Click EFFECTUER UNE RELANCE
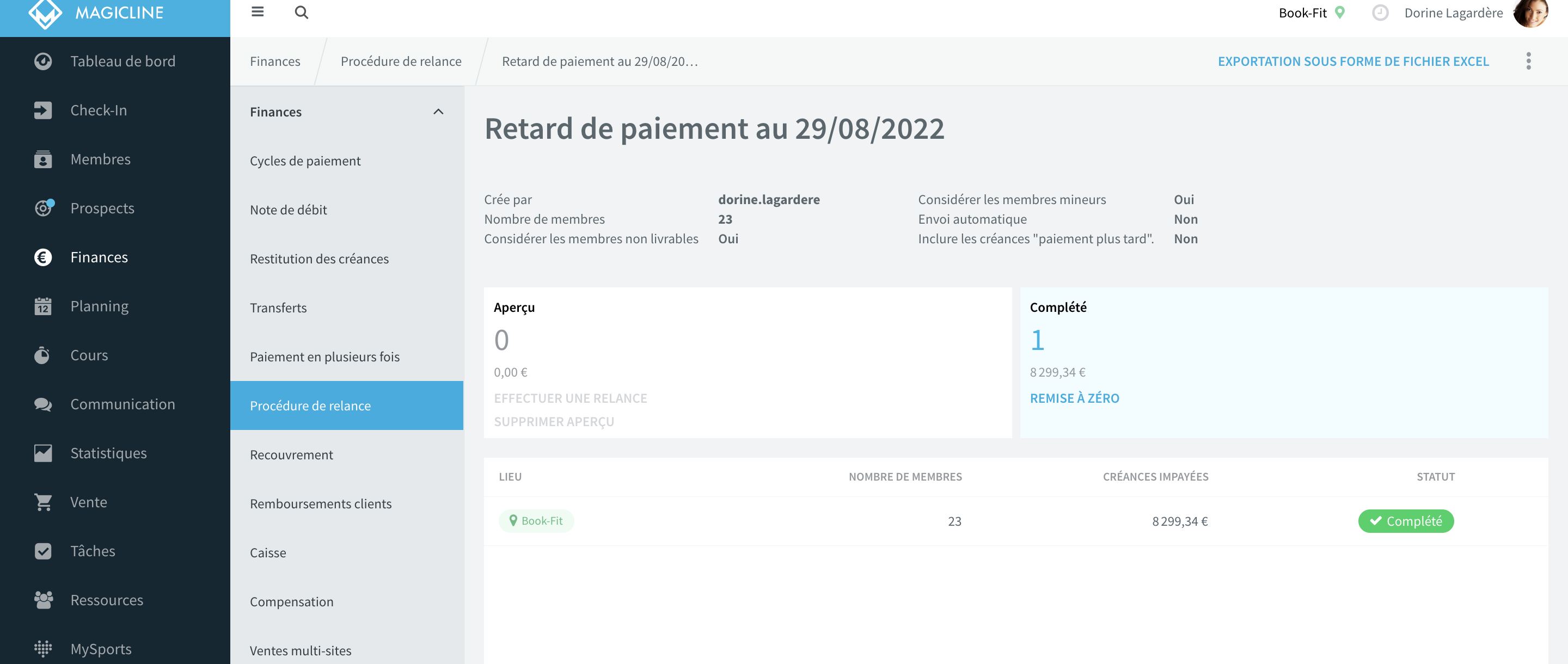The height and width of the screenshot is (664, 1568). tap(571, 398)
